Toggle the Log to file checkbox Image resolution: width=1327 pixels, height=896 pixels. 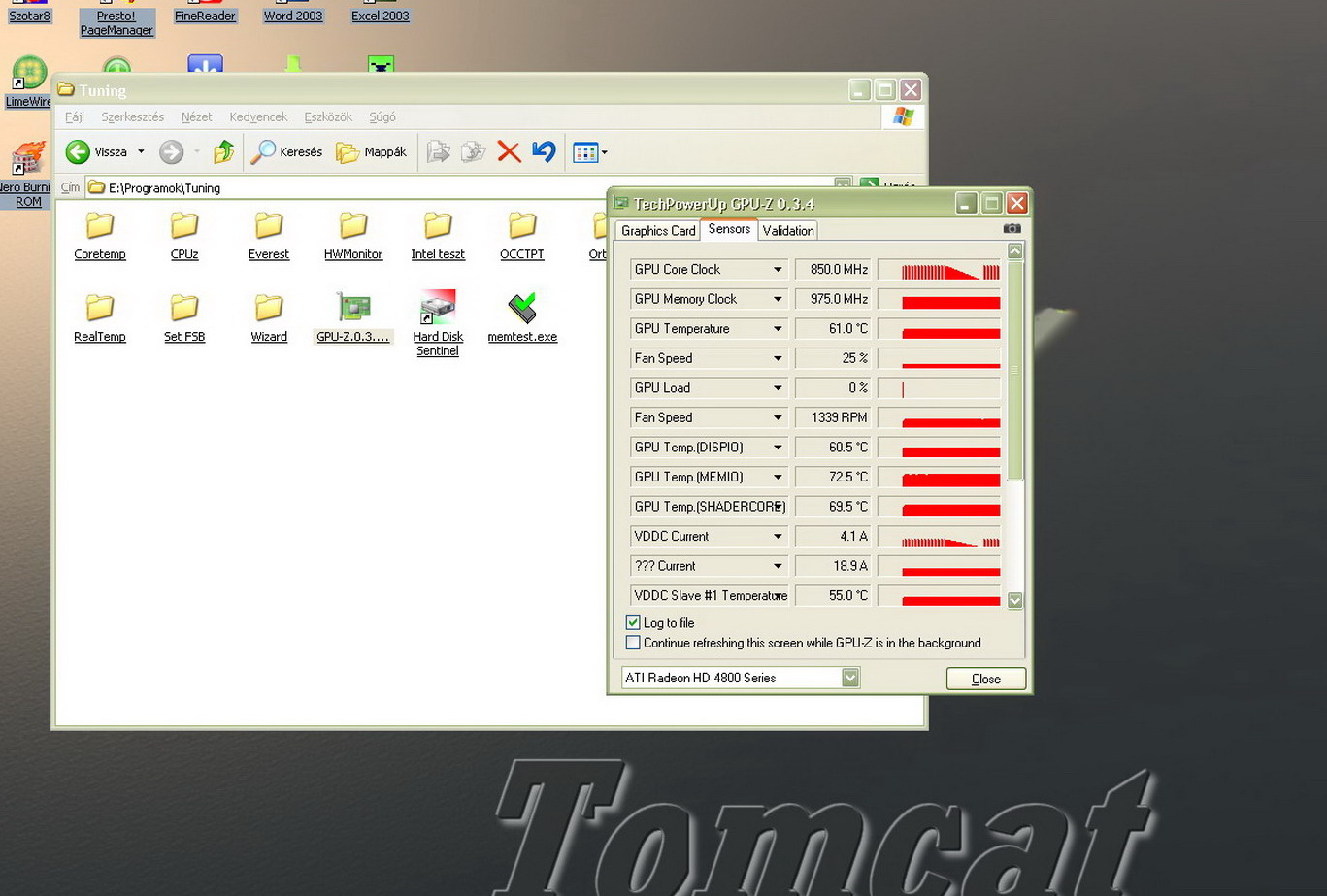pyautogui.click(x=633, y=623)
